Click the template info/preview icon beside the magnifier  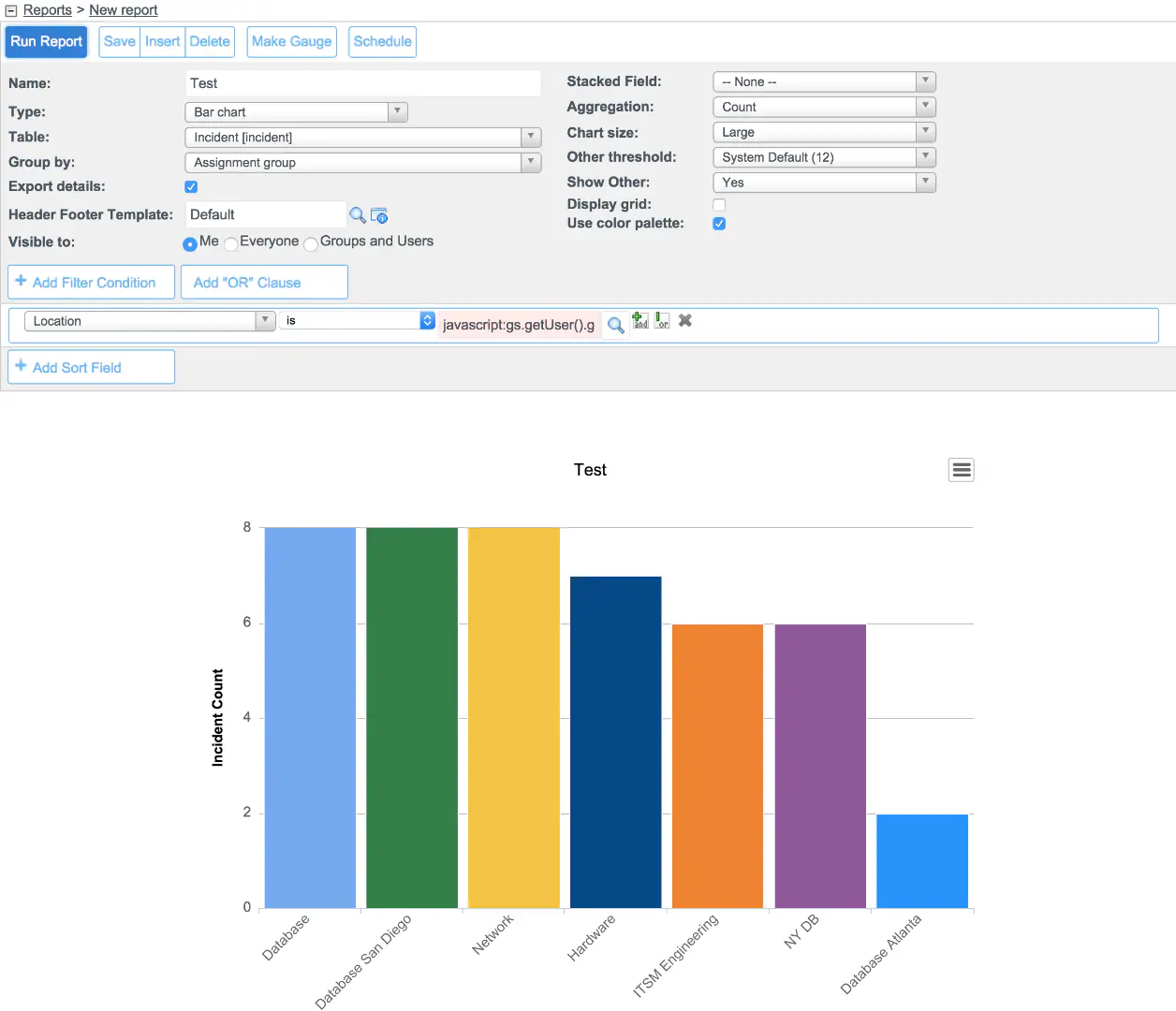[379, 214]
